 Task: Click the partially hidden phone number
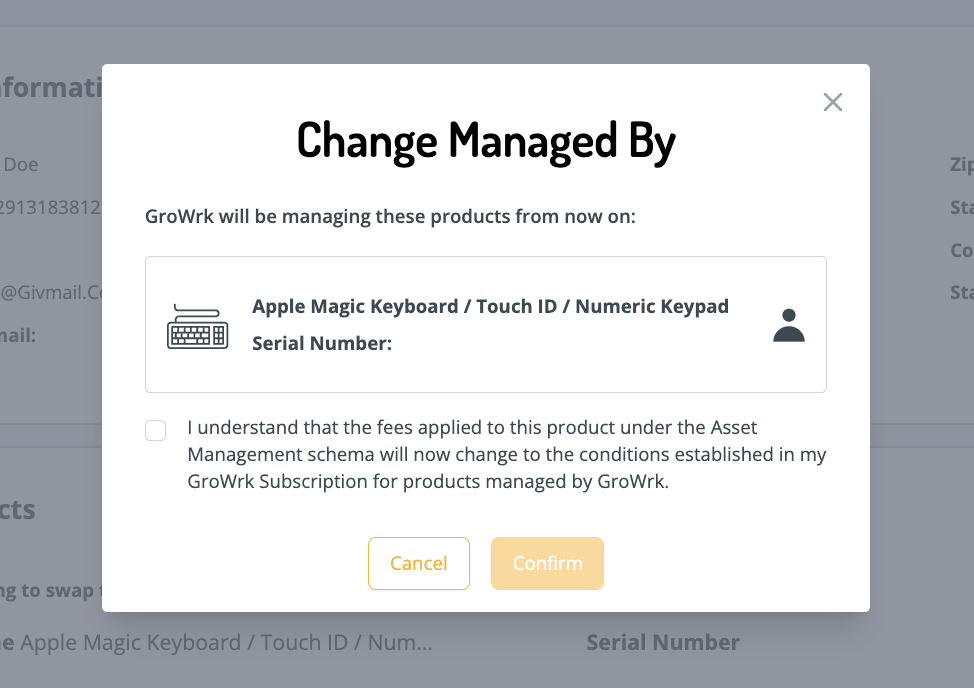click(x=50, y=208)
